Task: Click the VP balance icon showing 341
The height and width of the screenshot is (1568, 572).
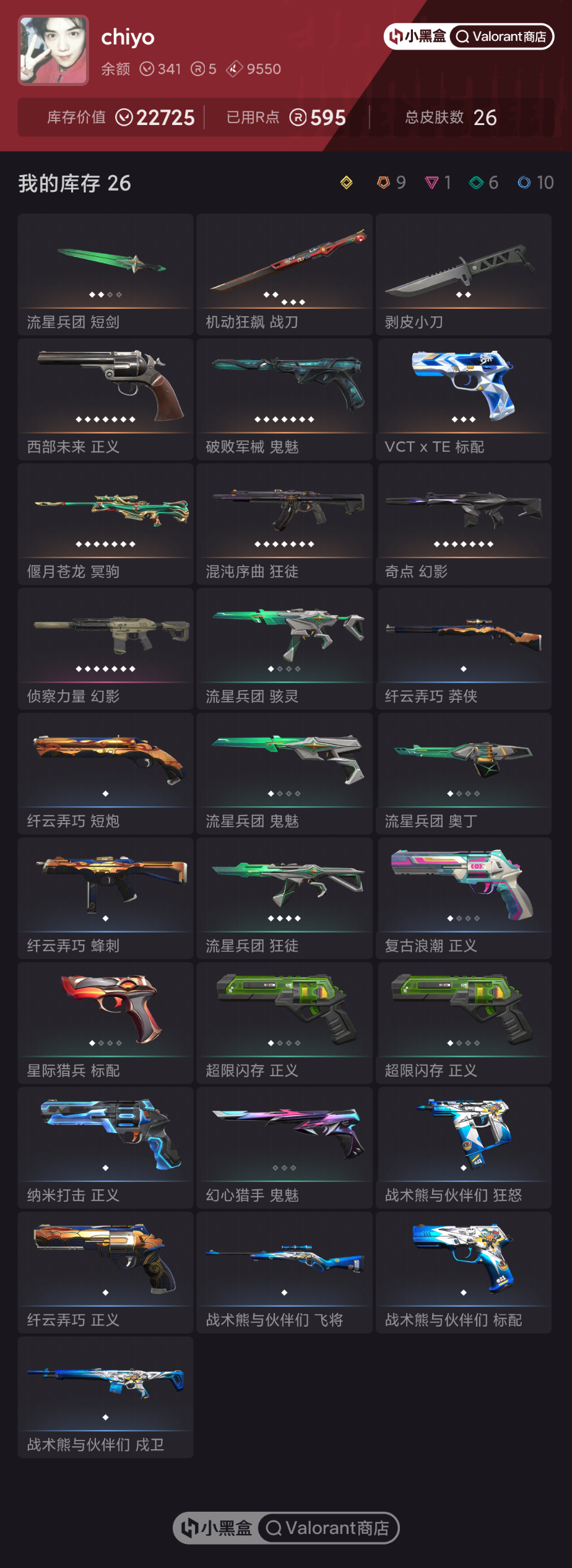Action: click(x=147, y=69)
